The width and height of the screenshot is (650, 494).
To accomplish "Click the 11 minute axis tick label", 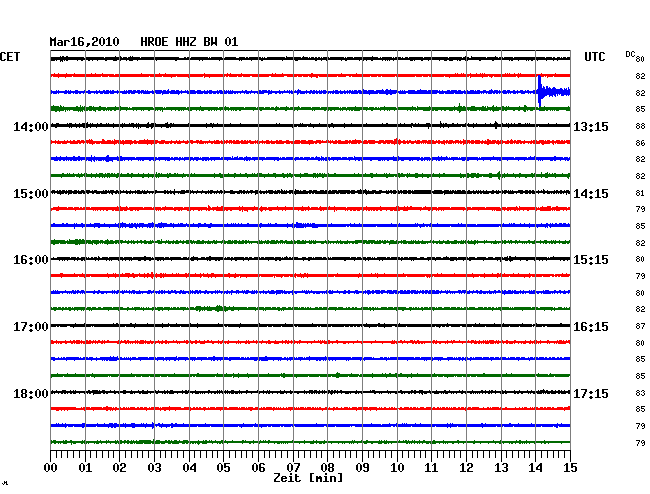I will click(431, 468).
